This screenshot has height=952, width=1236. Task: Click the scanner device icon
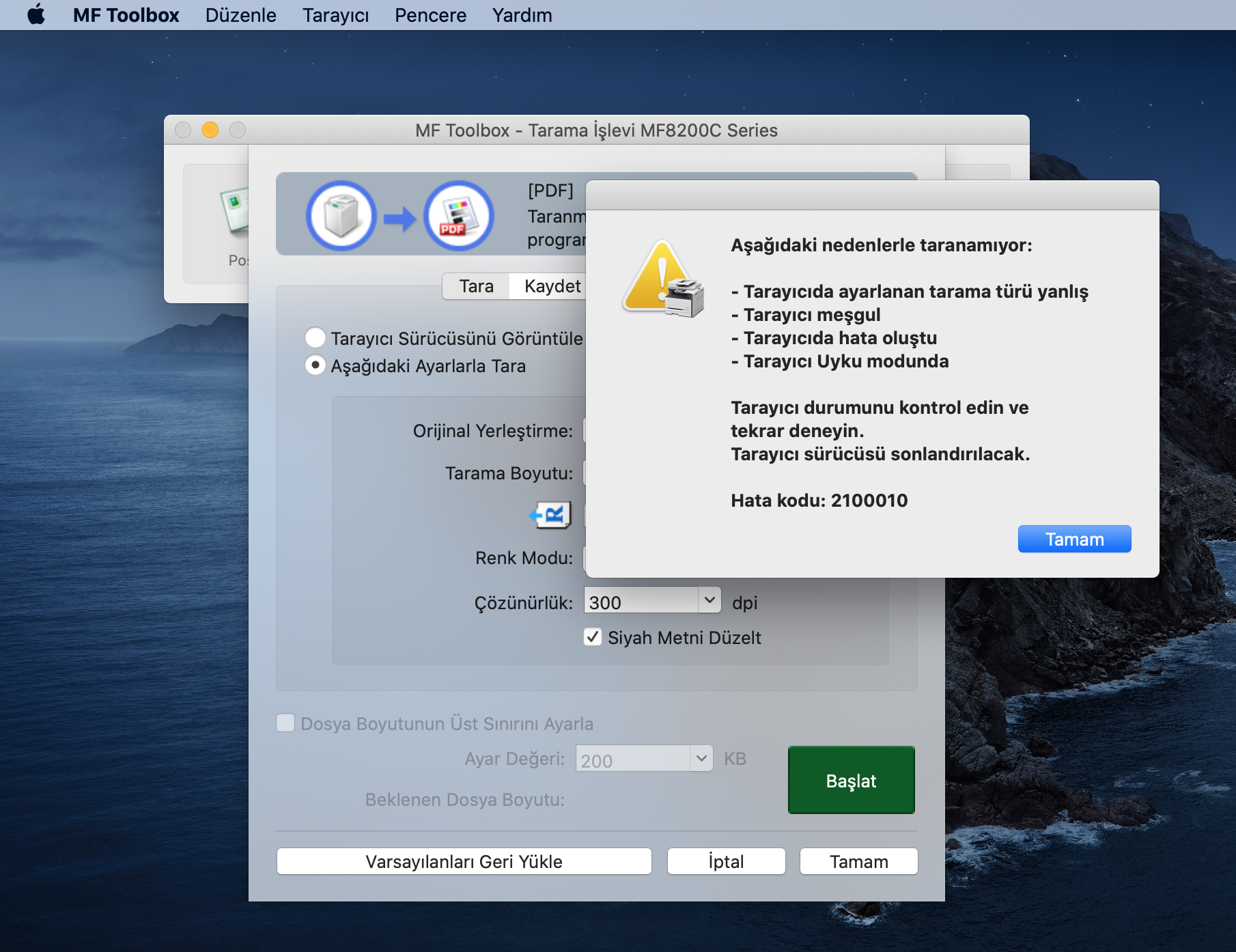click(x=341, y=216)
